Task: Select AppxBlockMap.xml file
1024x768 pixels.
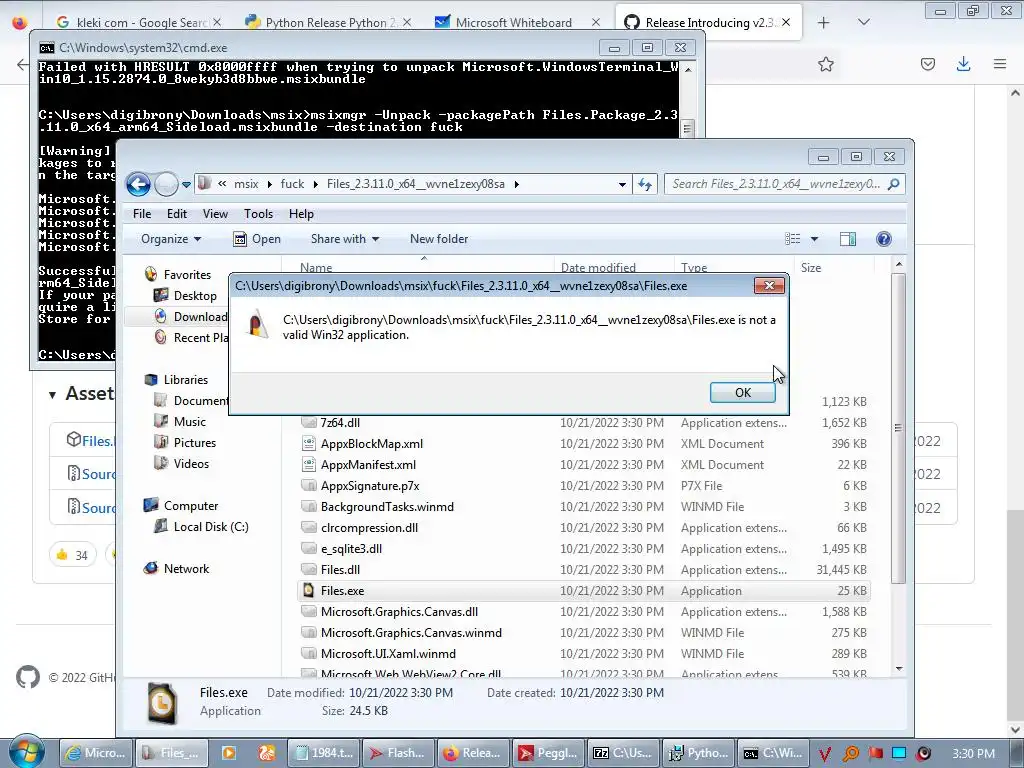Action: tap(372, 443)
